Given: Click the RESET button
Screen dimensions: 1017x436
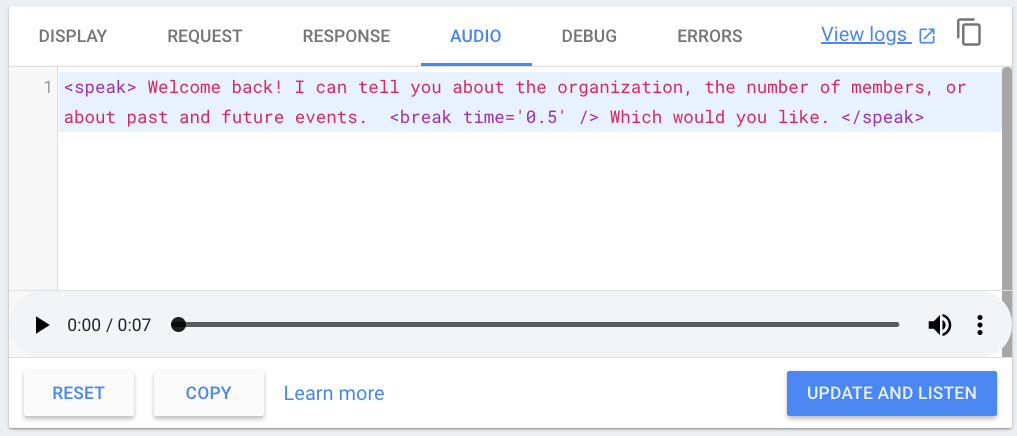Looking at the screenshot, I should 78,393.
